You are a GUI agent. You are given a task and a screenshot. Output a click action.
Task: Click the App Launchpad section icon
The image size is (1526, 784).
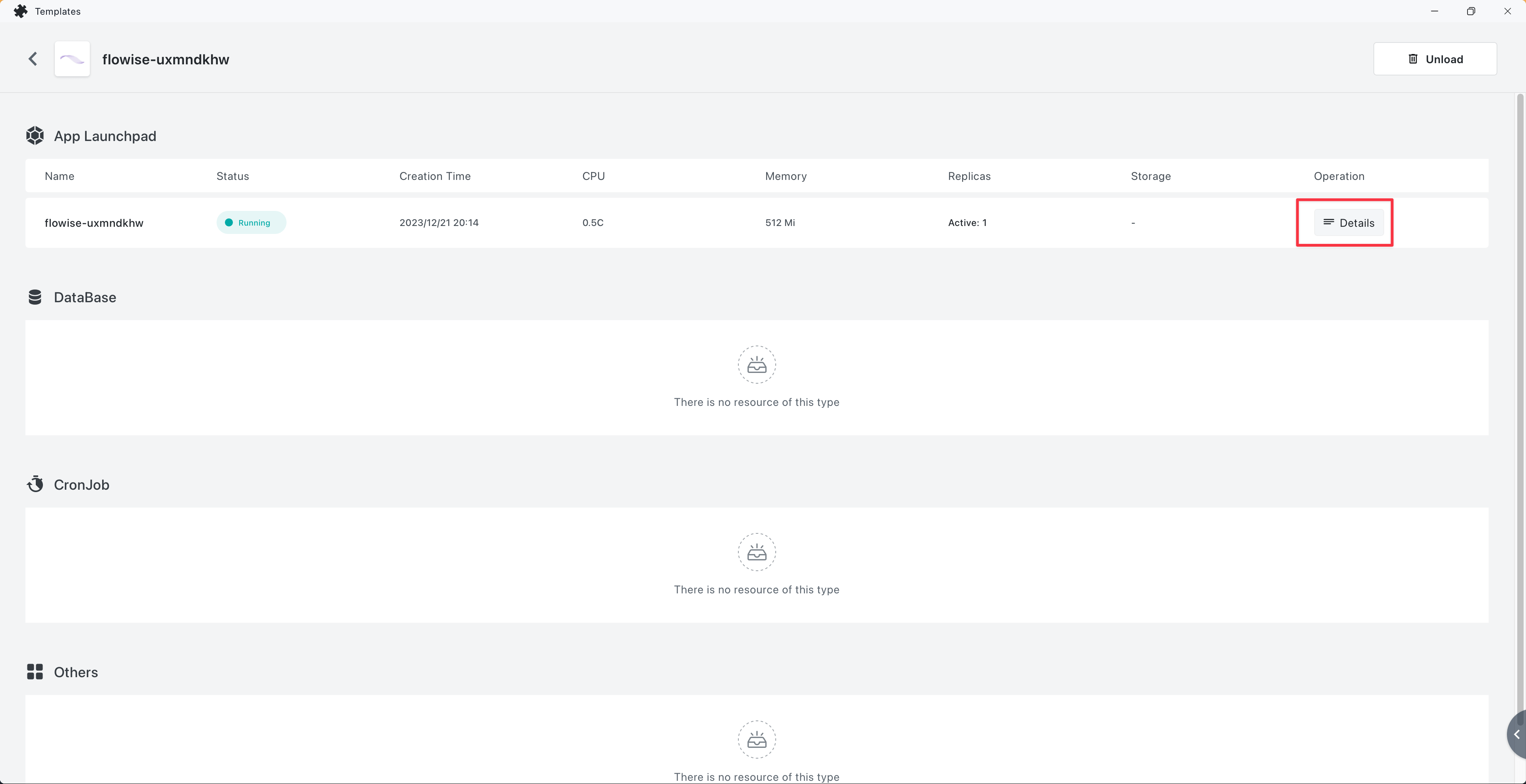click(x=35, y=135)
